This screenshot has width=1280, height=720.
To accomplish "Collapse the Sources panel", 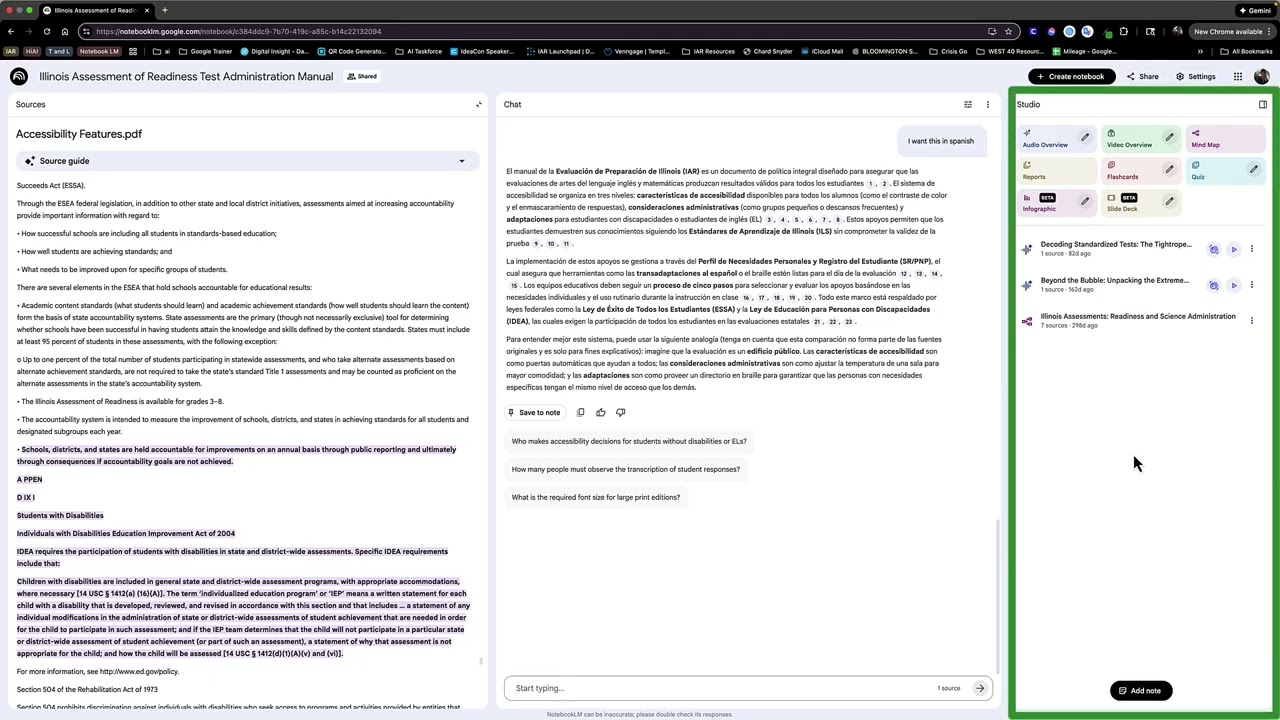I will 478,104.
